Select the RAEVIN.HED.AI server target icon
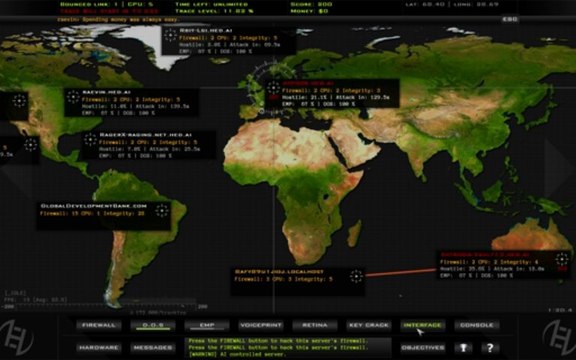The width and height of the screenshot is (576, 360). [x=73, y=97]
